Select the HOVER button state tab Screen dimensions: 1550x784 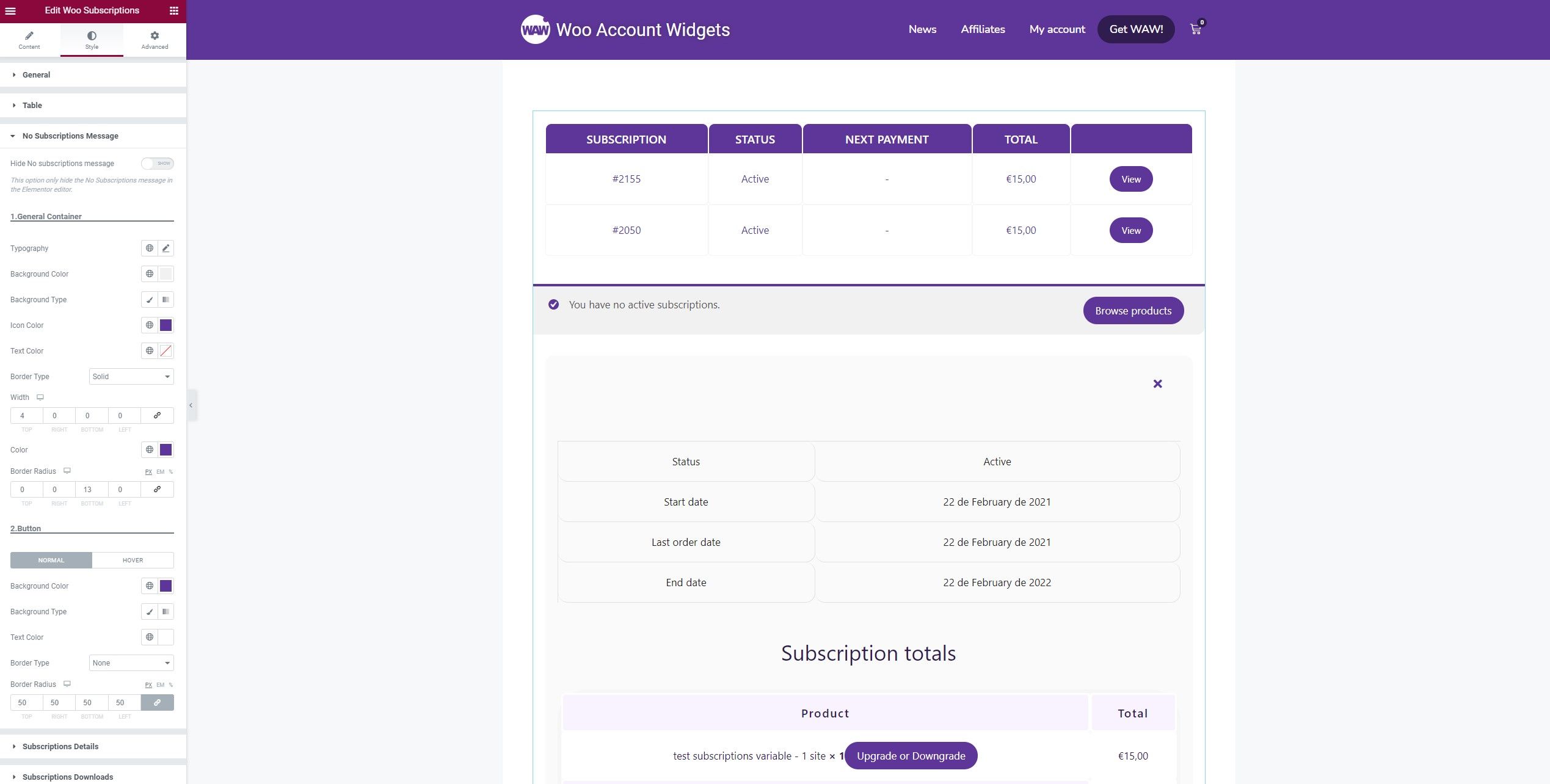(x=133, y=561)
